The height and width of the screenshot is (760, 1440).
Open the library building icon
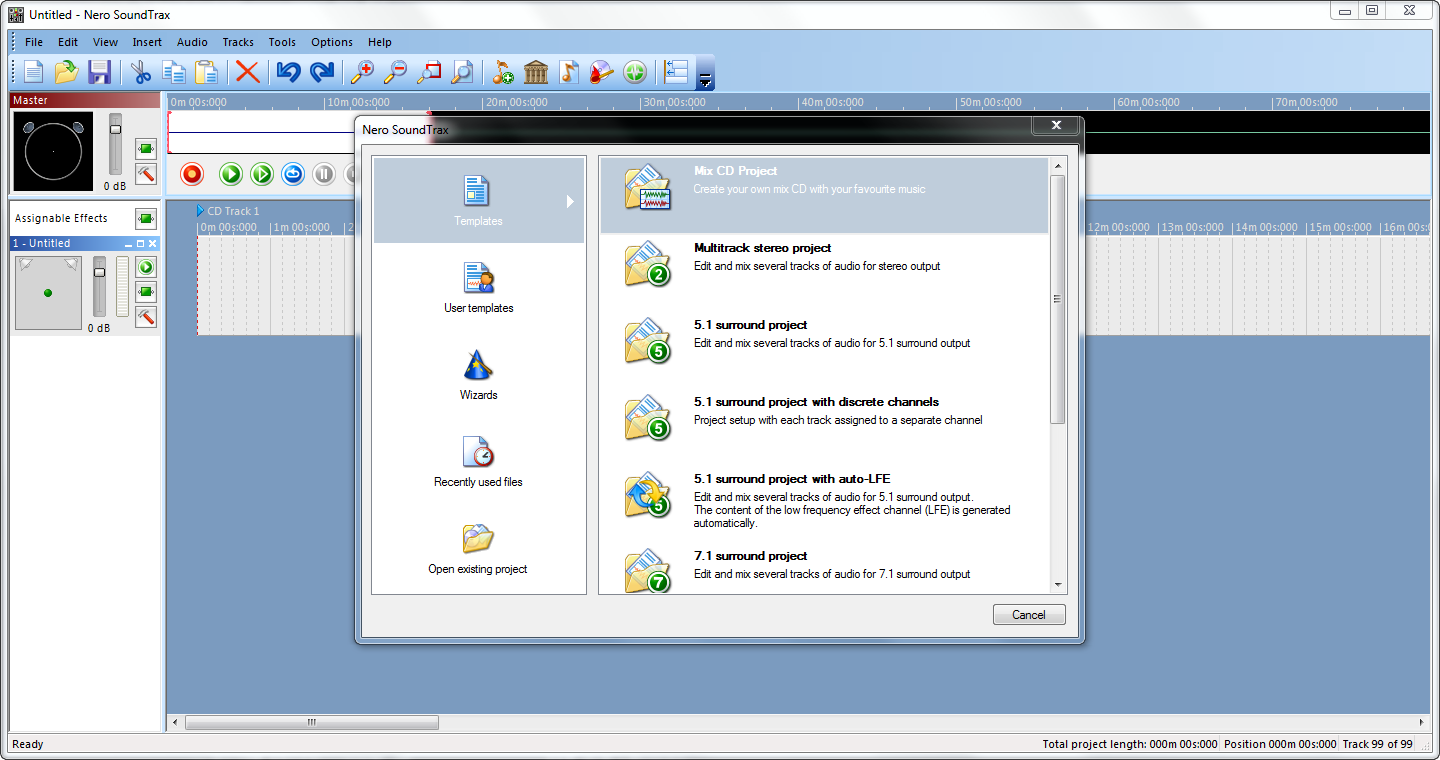coord(536,72)
